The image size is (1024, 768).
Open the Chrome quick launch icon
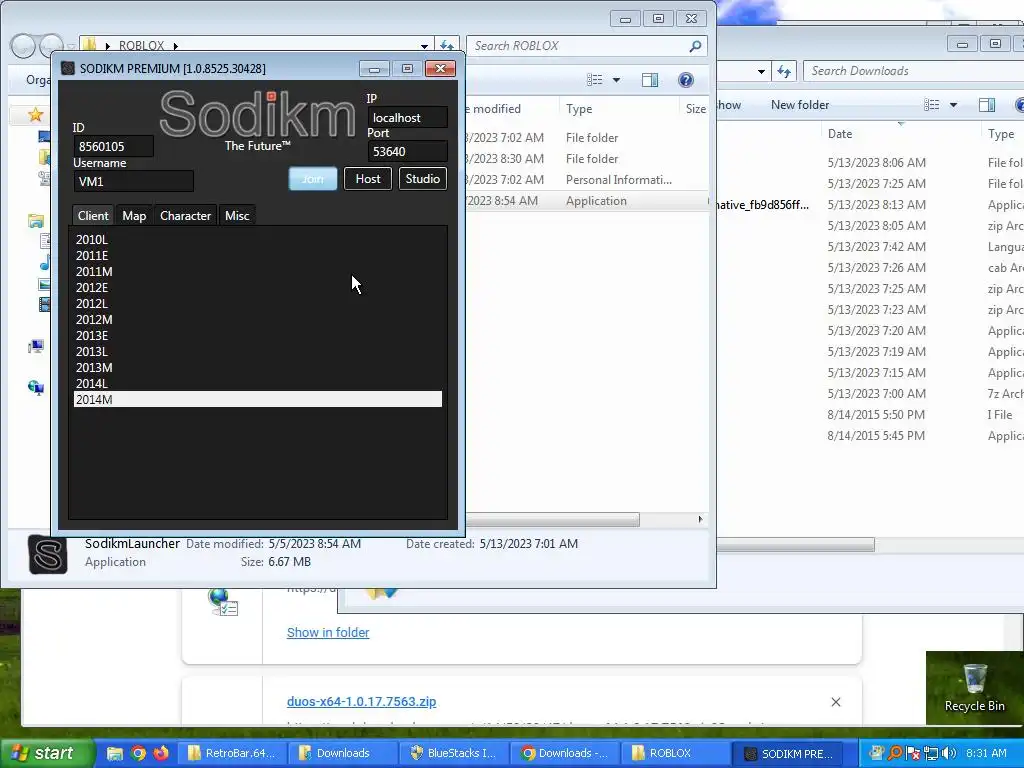click(x=138, y=753)
